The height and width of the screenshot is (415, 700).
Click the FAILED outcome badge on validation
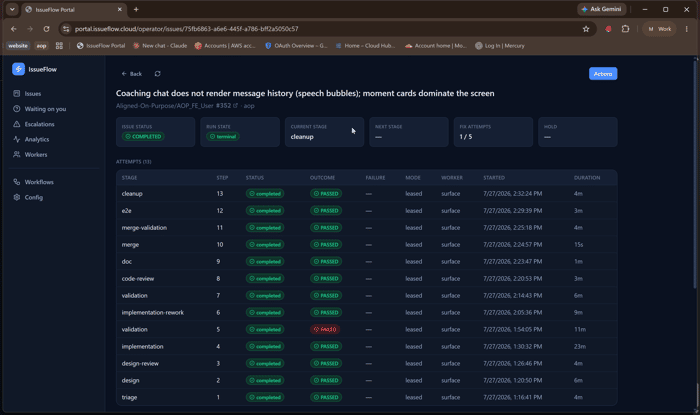[x=325, y=329]
